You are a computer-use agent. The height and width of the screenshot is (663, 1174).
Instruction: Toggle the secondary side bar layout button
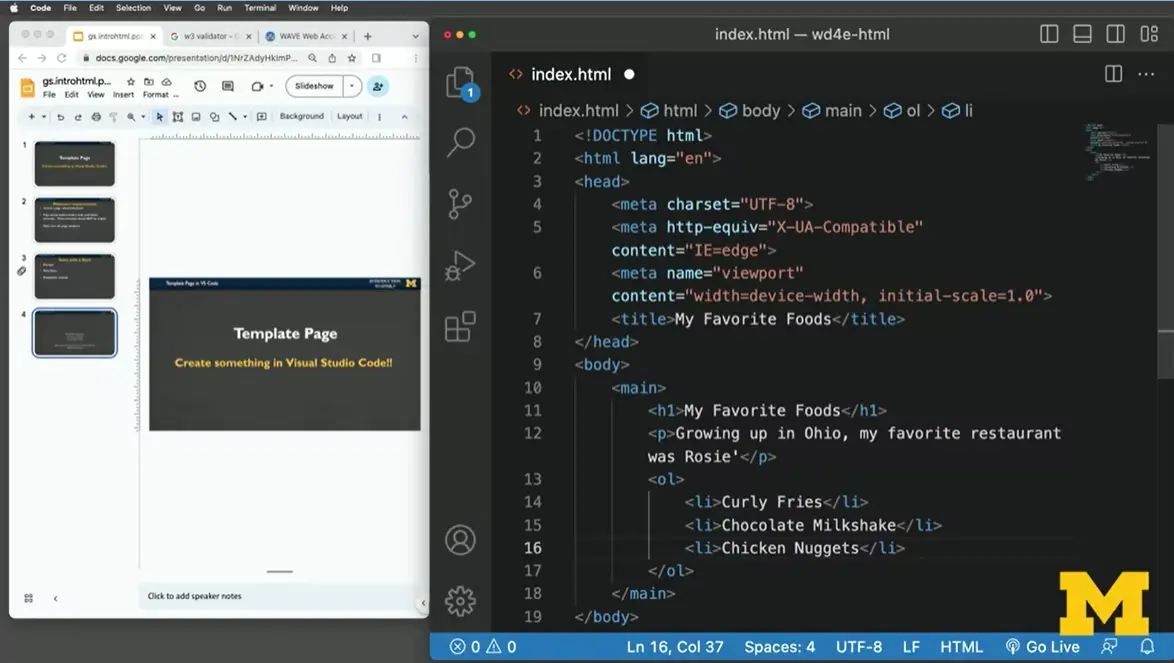pos(1115,34)
